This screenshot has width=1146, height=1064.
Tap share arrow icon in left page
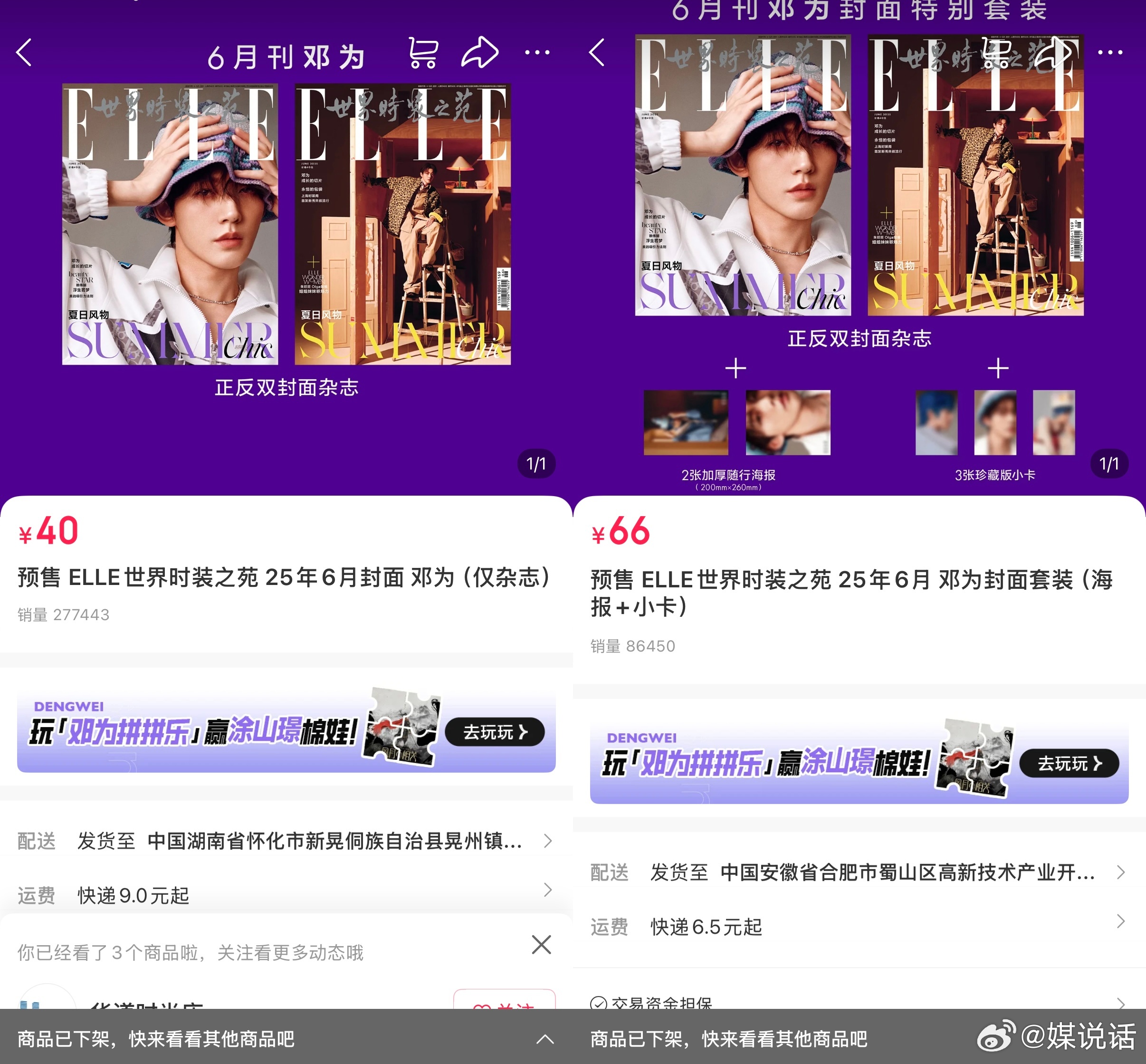tap(481, 52)
